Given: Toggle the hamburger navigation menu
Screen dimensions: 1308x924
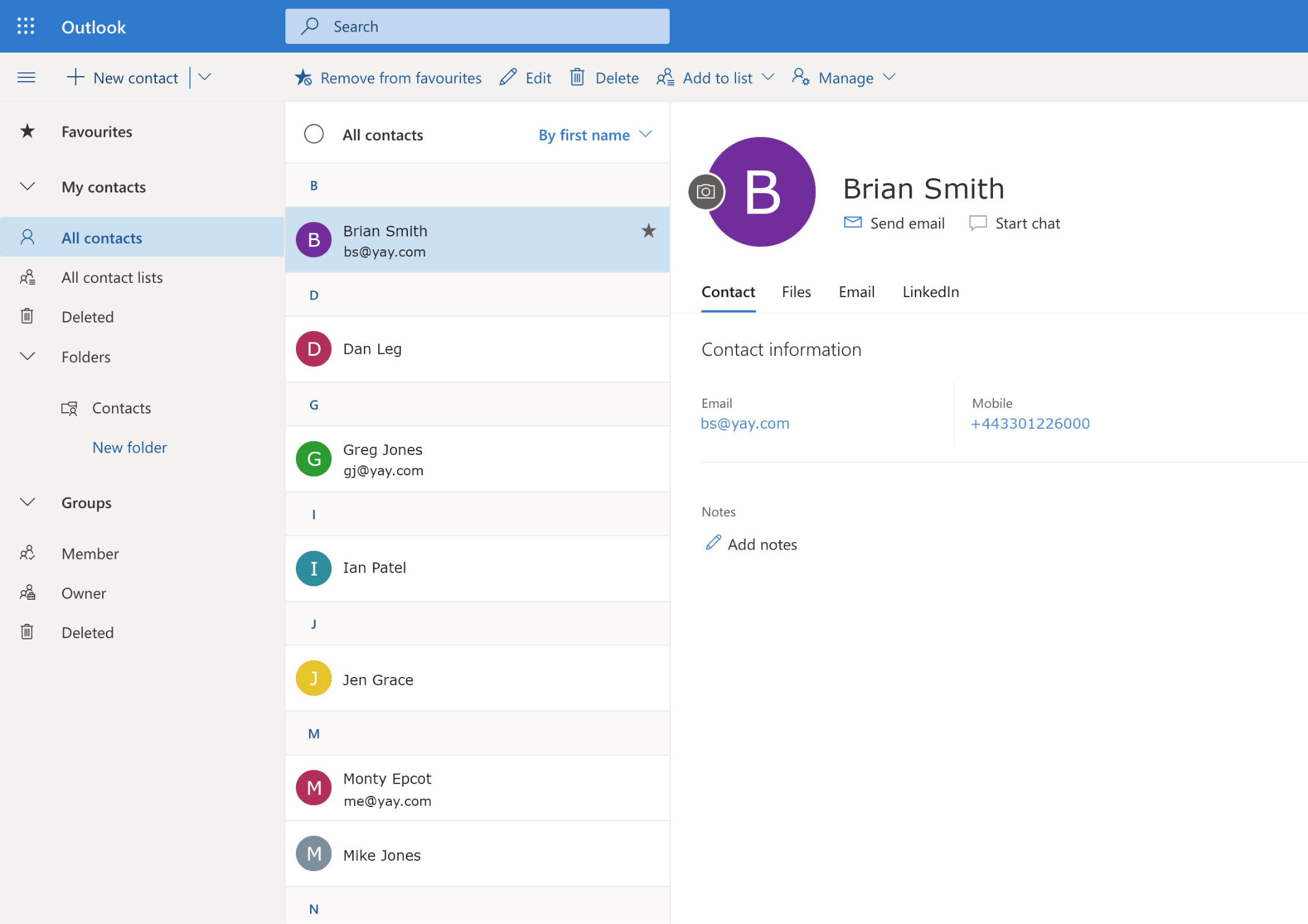Looking at the screenshot, I should coord(26,77).
